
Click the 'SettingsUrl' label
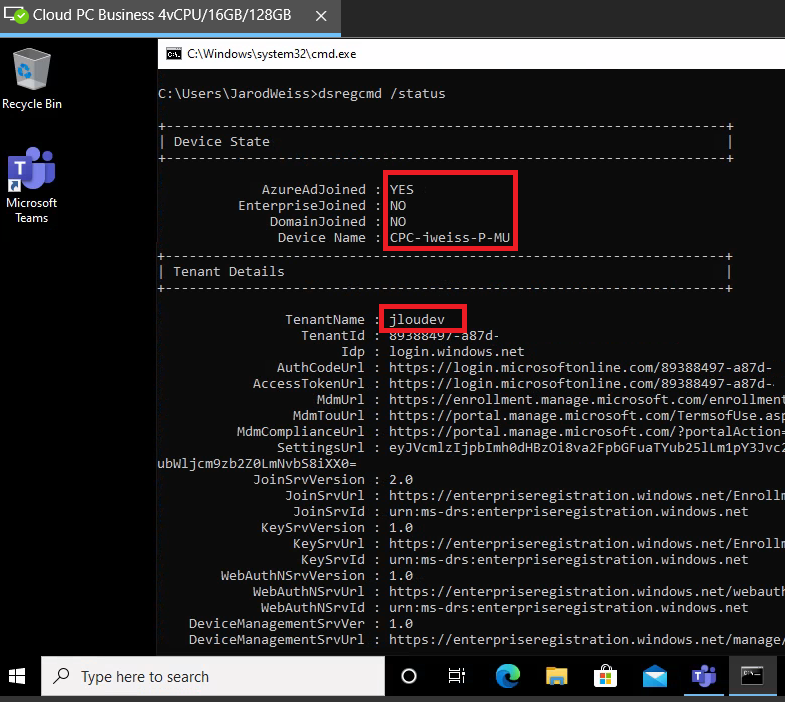(321, 448)
